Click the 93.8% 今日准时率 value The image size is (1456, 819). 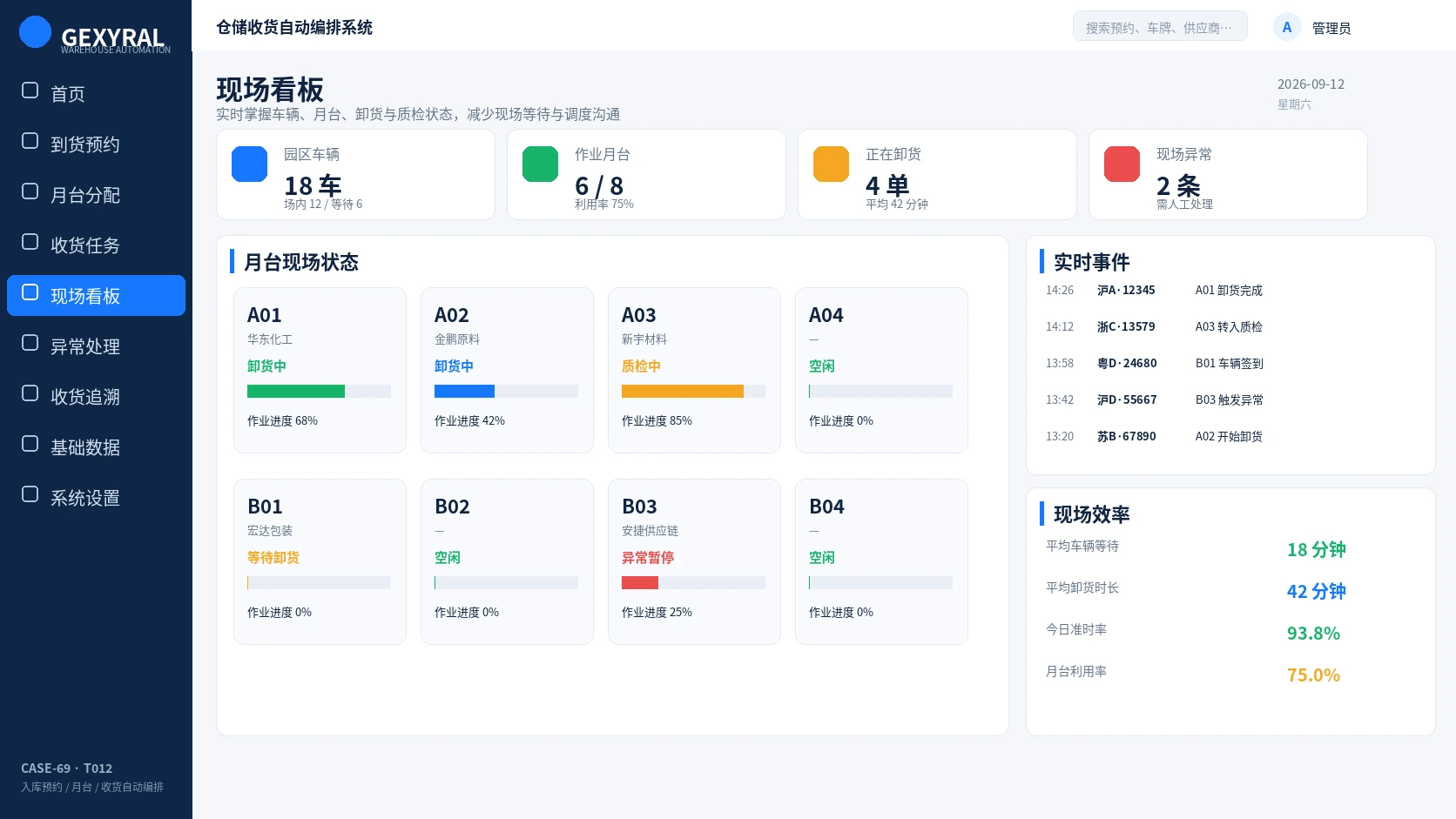(x=1313, y=634)
